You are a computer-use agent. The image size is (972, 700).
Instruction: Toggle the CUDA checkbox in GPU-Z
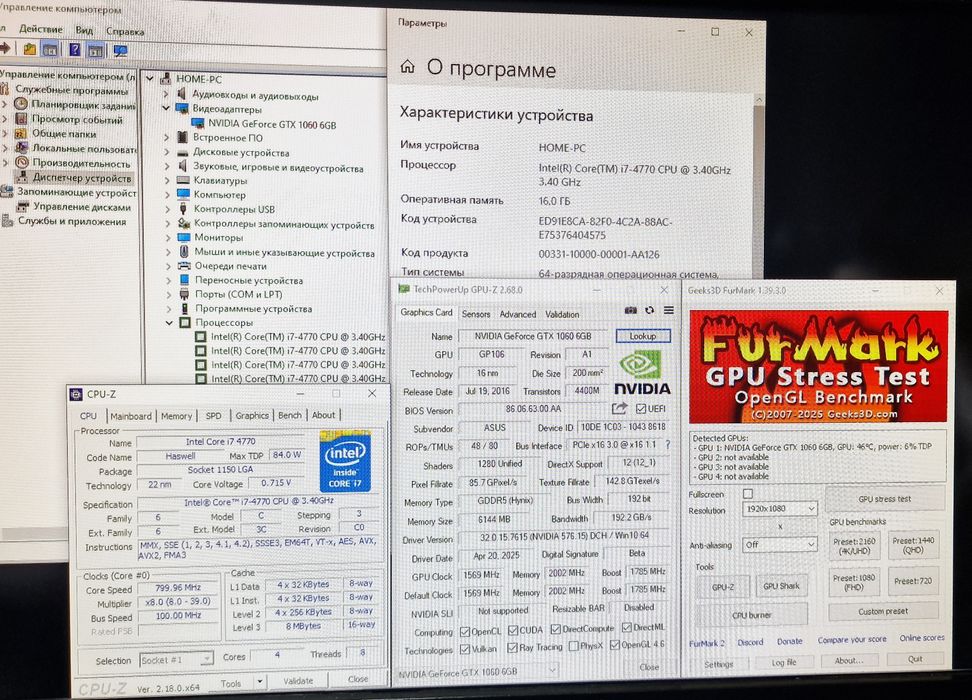coord(513,631)
